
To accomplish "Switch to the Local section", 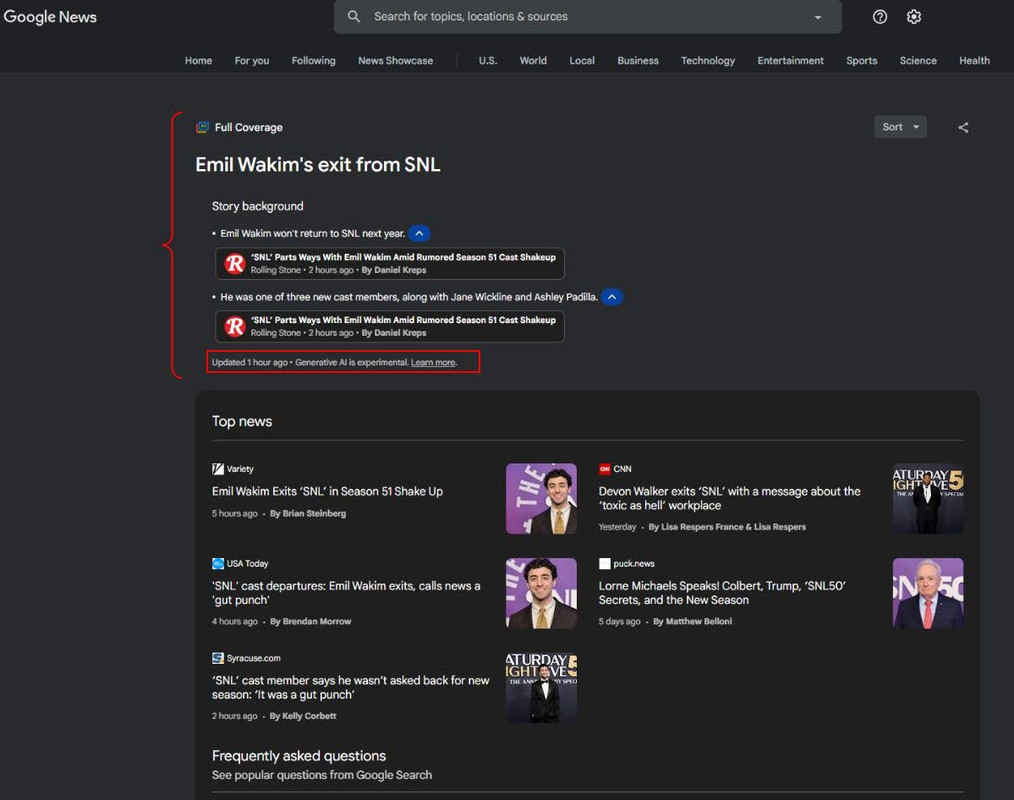I will pos(582,60).
